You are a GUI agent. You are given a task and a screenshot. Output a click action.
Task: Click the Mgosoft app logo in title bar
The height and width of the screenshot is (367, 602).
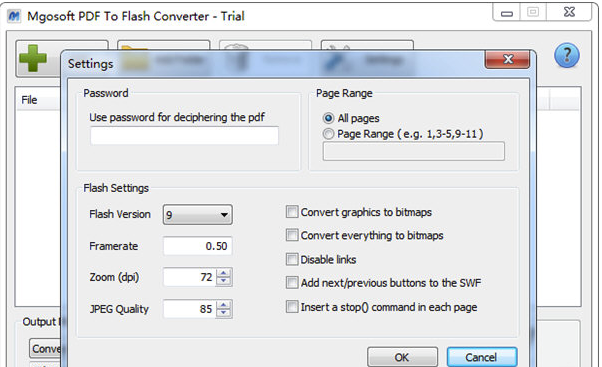point(14,16)
